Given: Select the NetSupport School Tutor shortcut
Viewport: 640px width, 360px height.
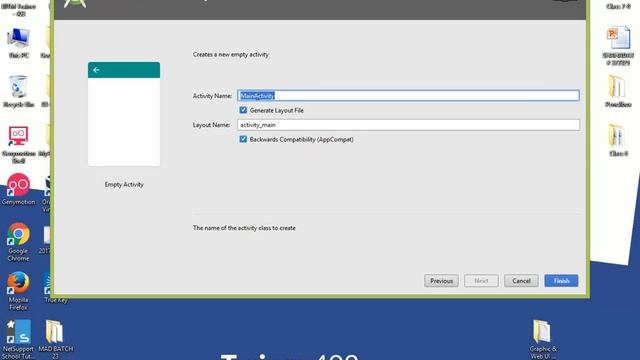Looking at the screenshot, I should click(18, 339).
